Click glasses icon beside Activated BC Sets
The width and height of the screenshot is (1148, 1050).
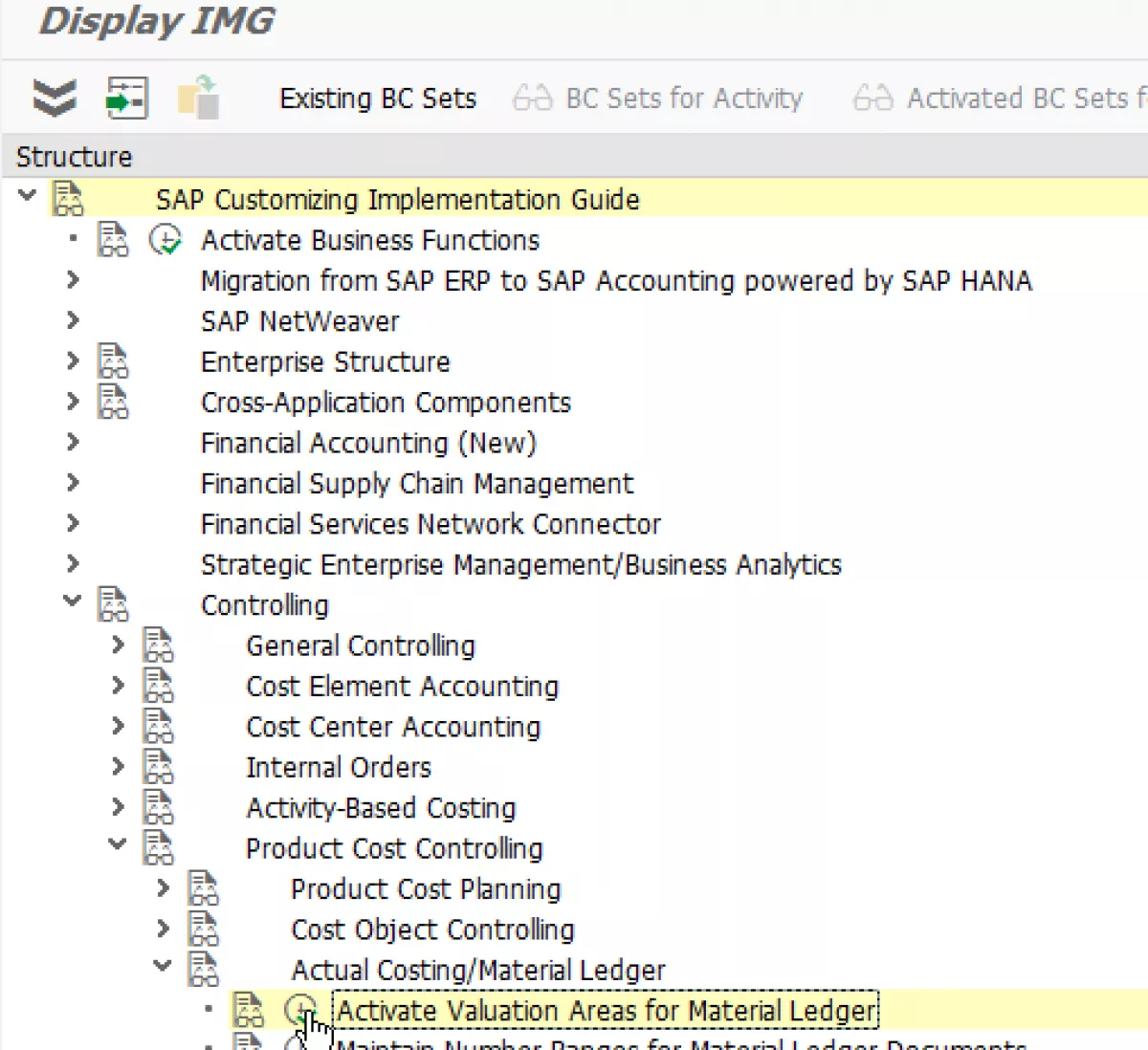point(872,98)
